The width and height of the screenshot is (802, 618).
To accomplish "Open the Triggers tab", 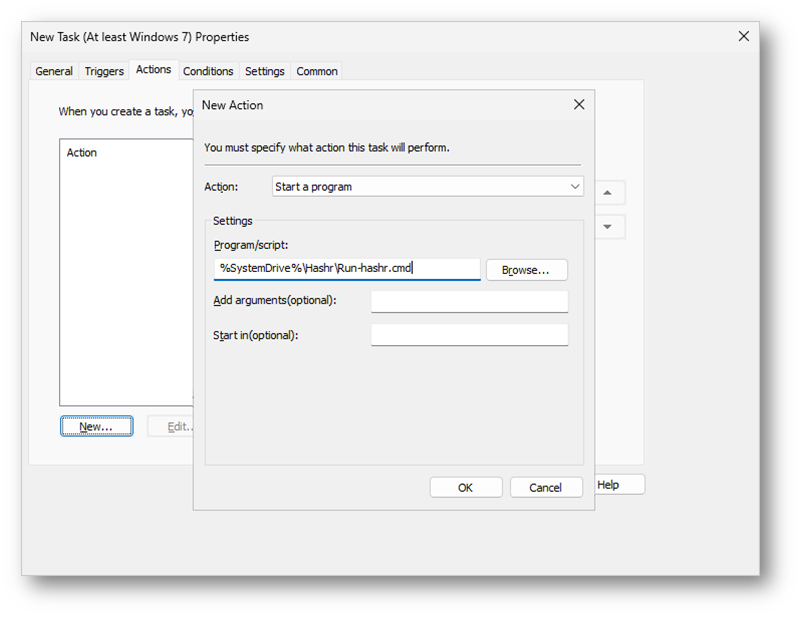I will pyautogui.click(x=104, y=71).
